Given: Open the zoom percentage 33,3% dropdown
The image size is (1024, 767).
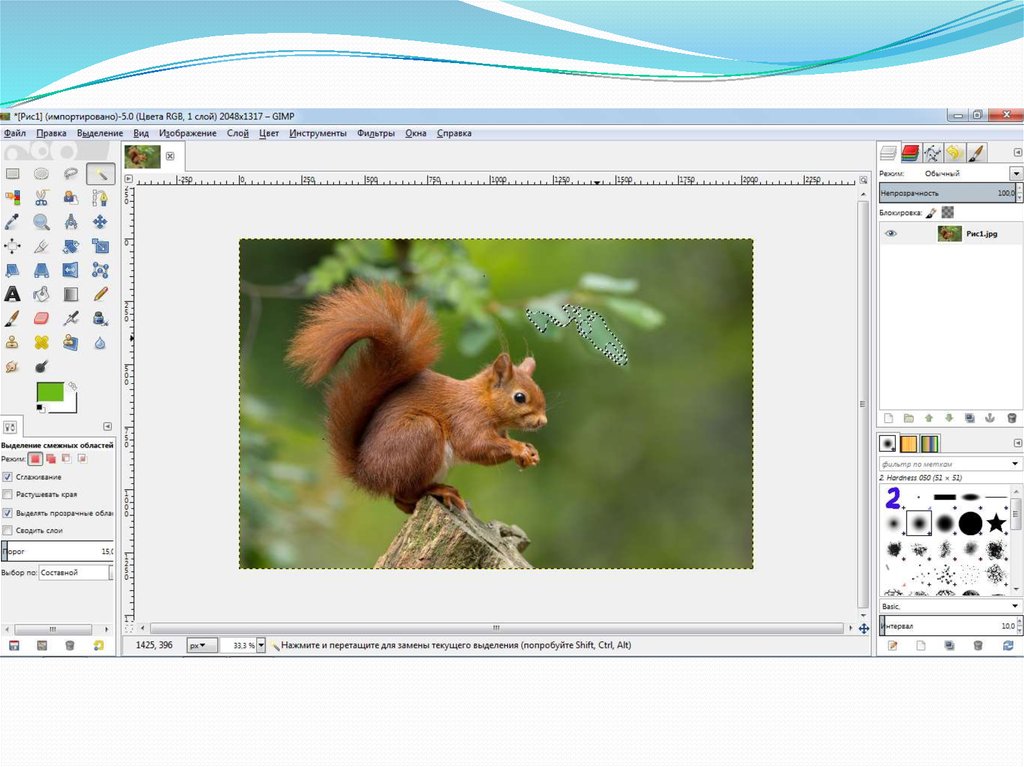Looking at the screenshot, I should click(260, 646).
